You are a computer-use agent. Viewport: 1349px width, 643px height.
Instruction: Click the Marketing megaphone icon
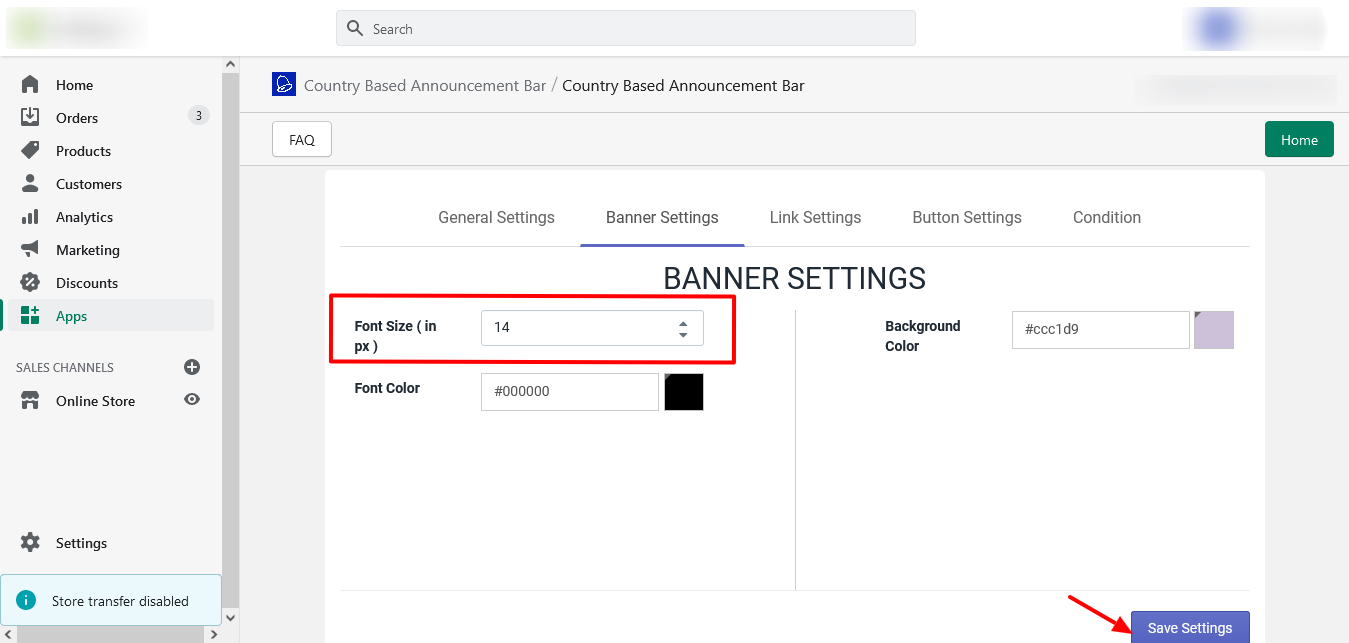[30, 250]
